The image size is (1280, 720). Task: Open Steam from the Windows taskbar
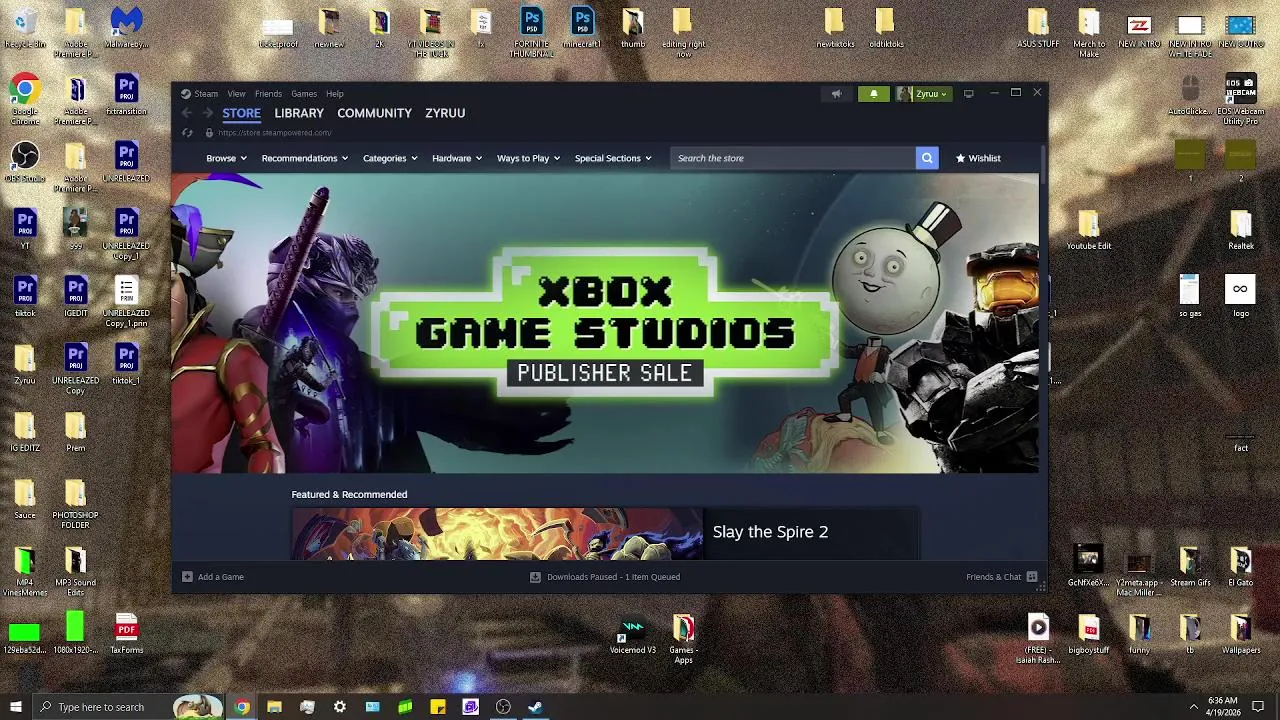(x=536, y=707)
